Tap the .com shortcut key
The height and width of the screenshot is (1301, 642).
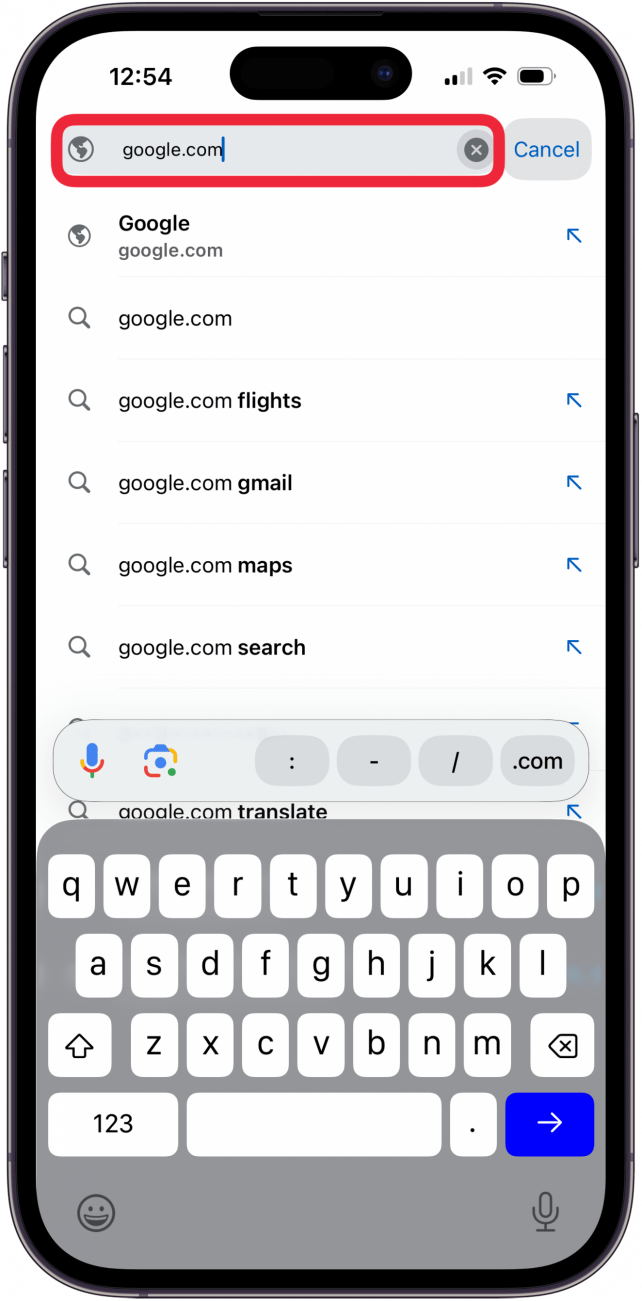coord(537,761)
